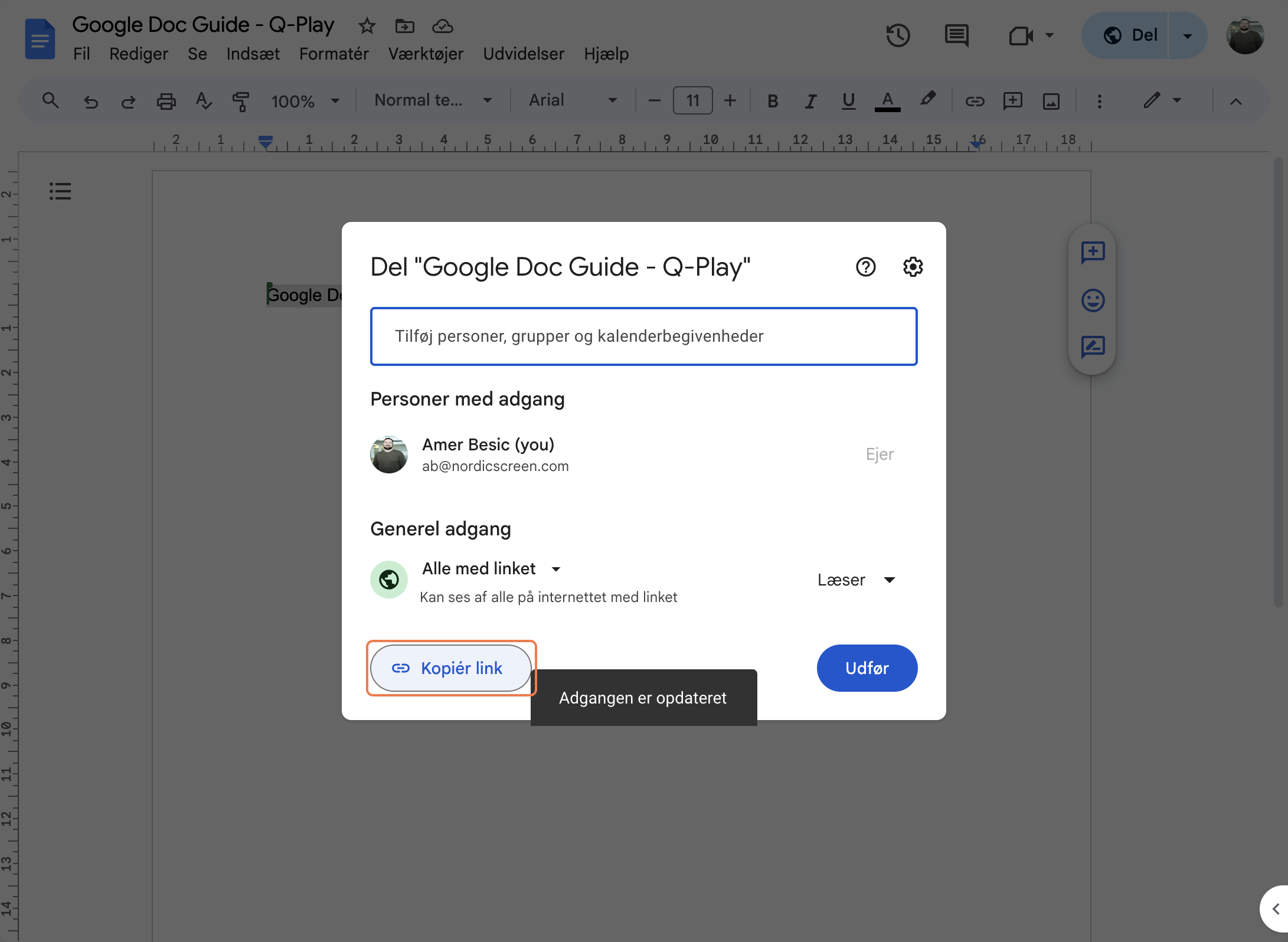The image size is (1288, 942).
Task: Open the text color picker
Action: click(887, 102)
